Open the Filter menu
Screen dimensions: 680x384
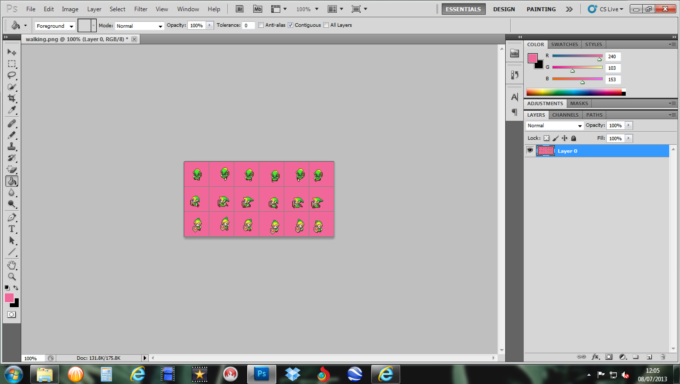tap(141, 9)
